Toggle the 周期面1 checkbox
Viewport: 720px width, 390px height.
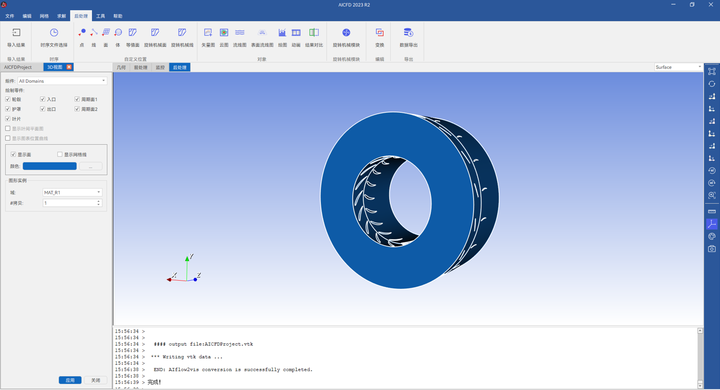77,99
